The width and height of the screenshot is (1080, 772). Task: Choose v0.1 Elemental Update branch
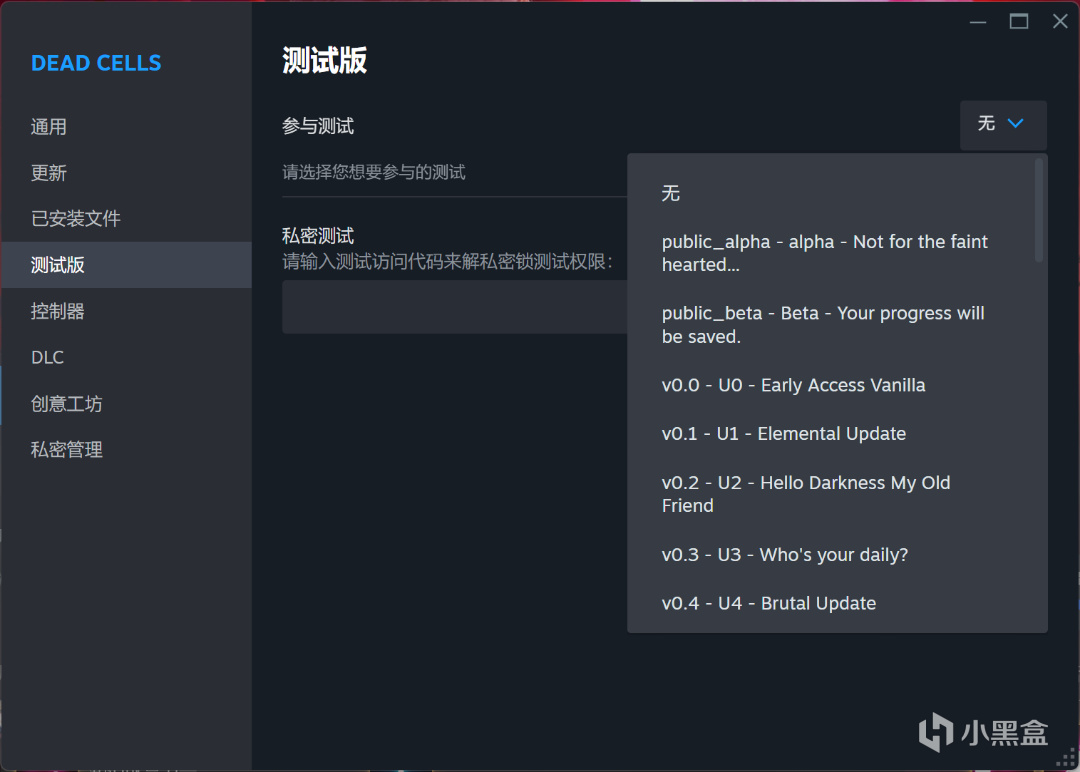pyautogui.click(x=783, y=434)
